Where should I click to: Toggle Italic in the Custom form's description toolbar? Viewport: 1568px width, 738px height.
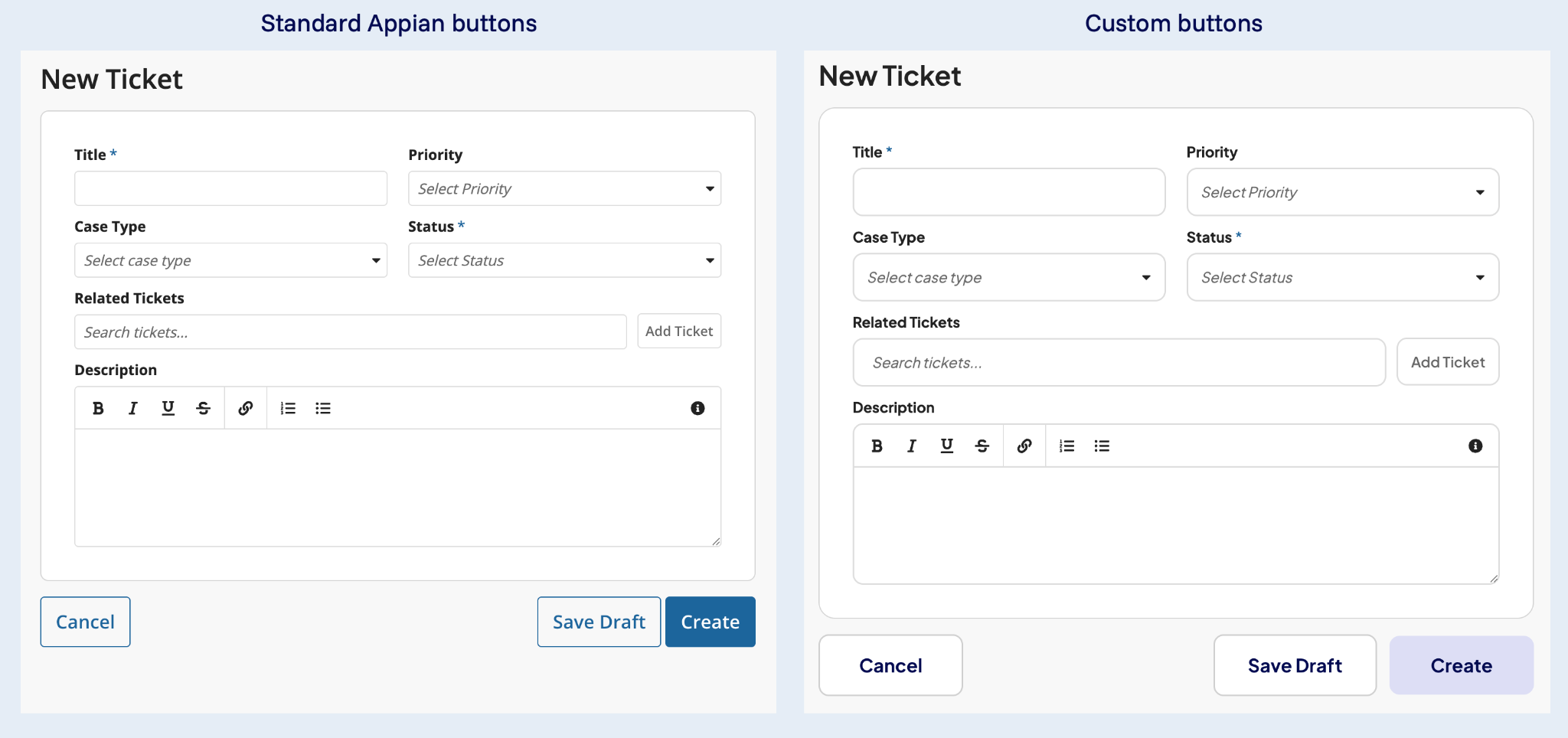tap(912, 446)
